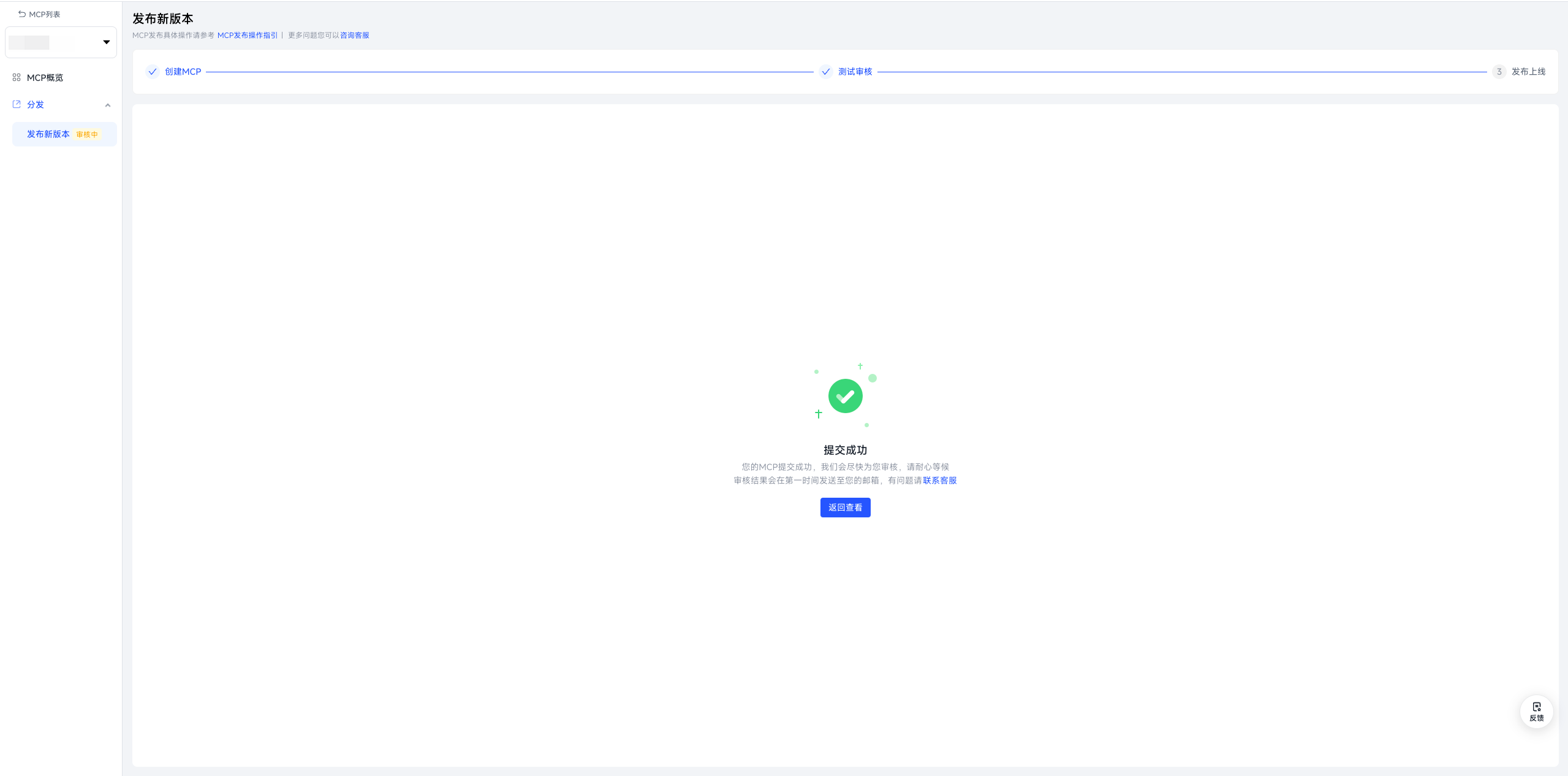The image size is (1568, 776).
Task: Click the step 3 number circle
Action: click(x=1499, y=72)
